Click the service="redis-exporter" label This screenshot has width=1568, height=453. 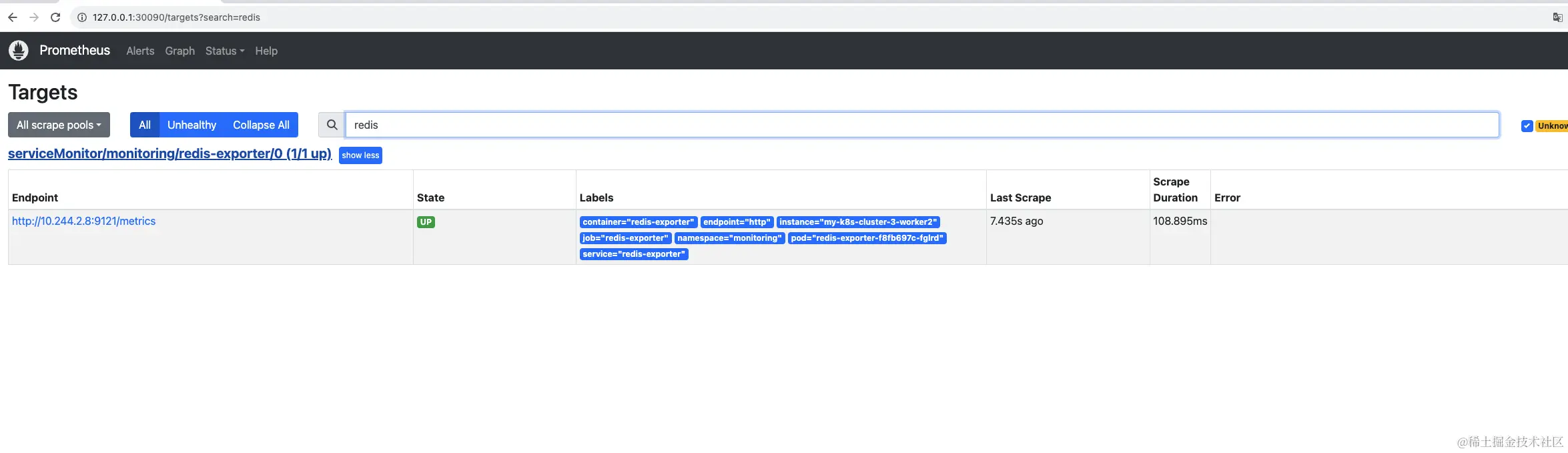pos(634,254)
